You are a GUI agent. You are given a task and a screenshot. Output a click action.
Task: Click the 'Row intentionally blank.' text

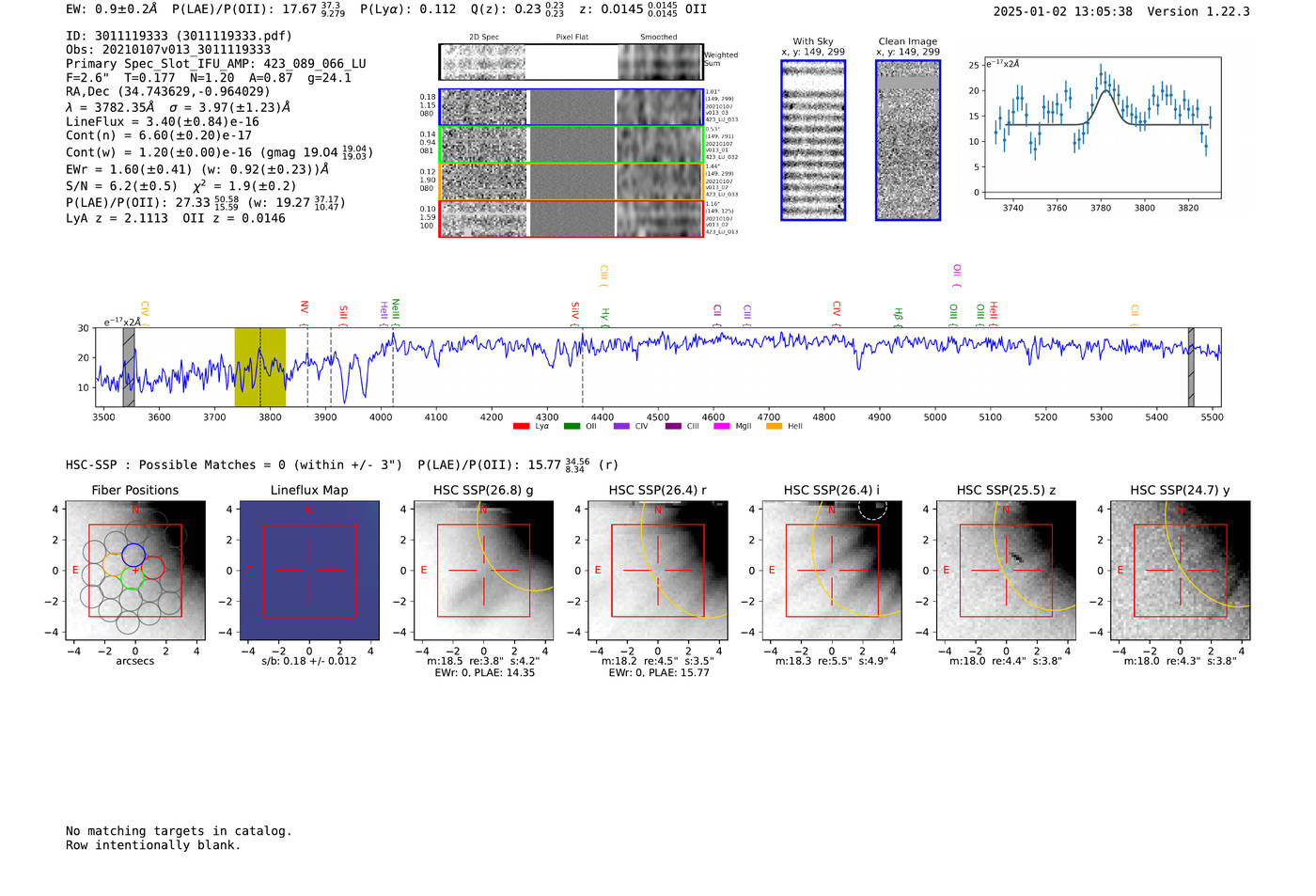[153, 845]
